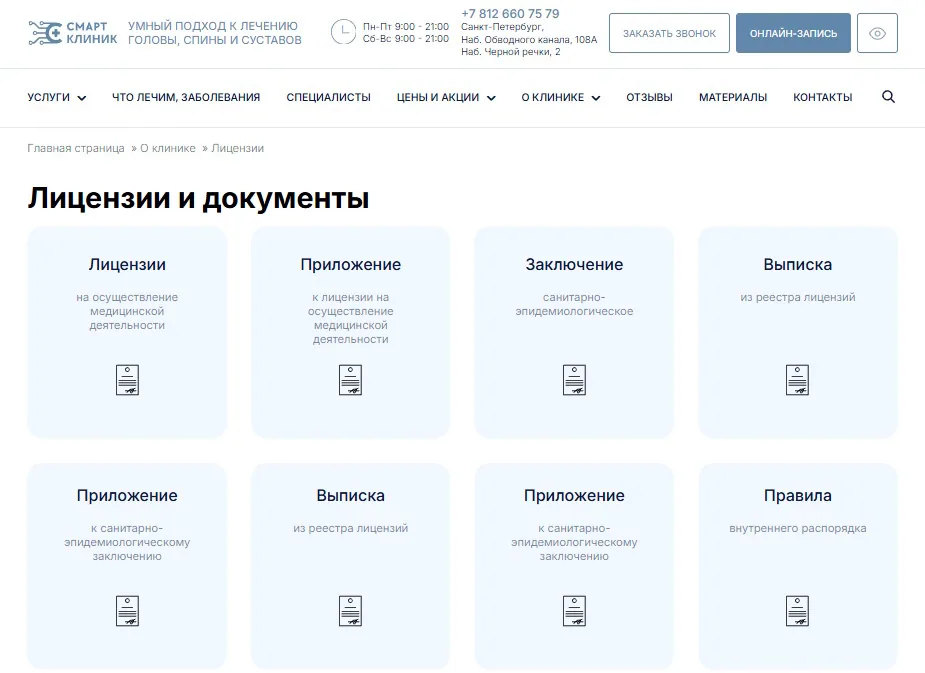The width and height of the screenshot is (925, 673).
Task: Open the Контакты page
Action: tap(822, 97)
